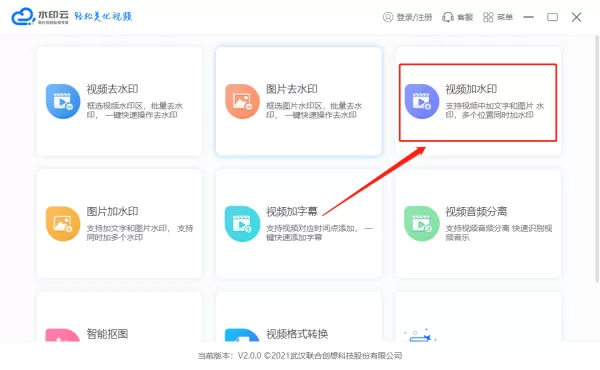Click the user avatar icon for login

click(388, 17)
